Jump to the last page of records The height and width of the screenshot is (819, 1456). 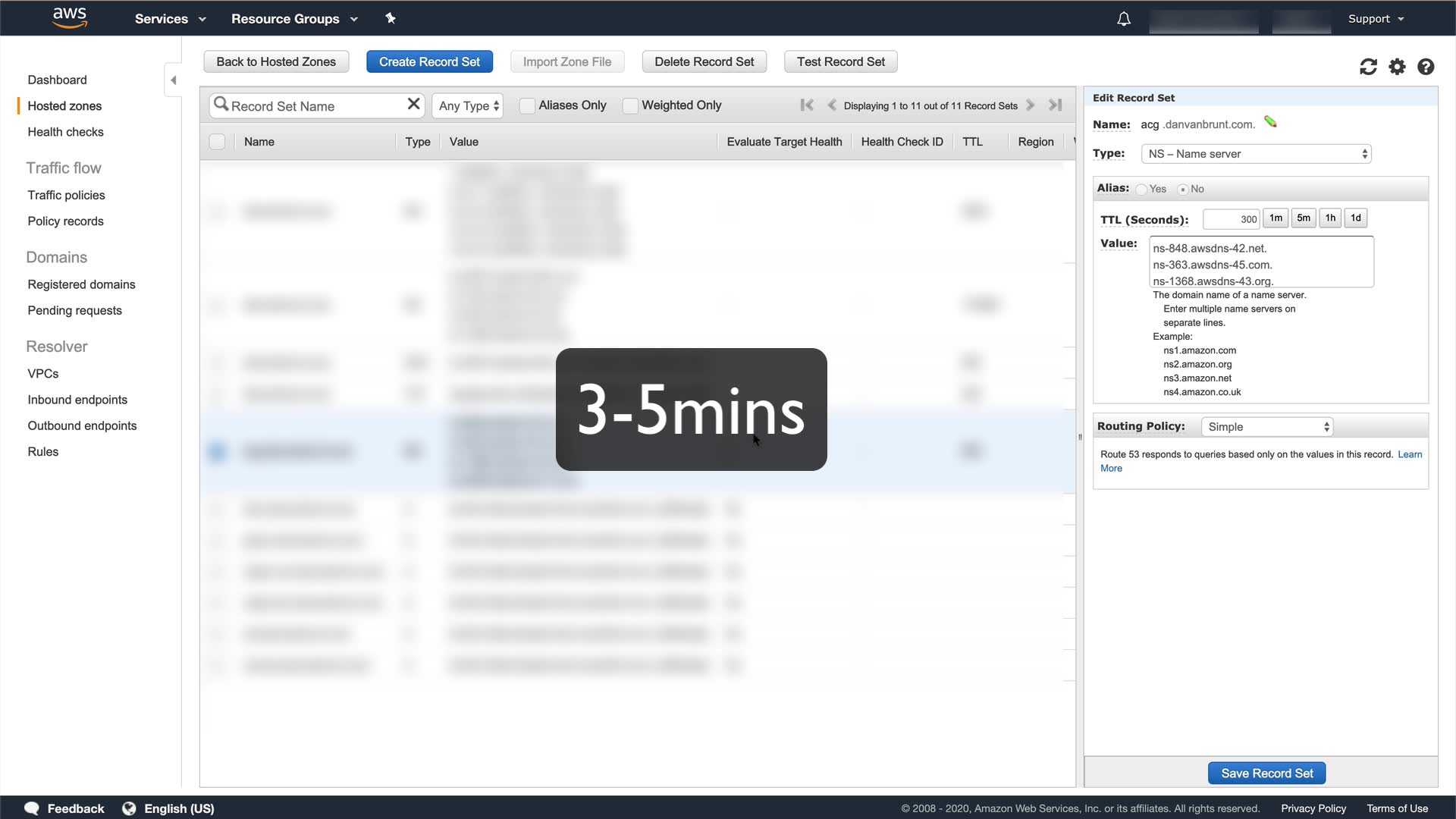pos(1055,105)
